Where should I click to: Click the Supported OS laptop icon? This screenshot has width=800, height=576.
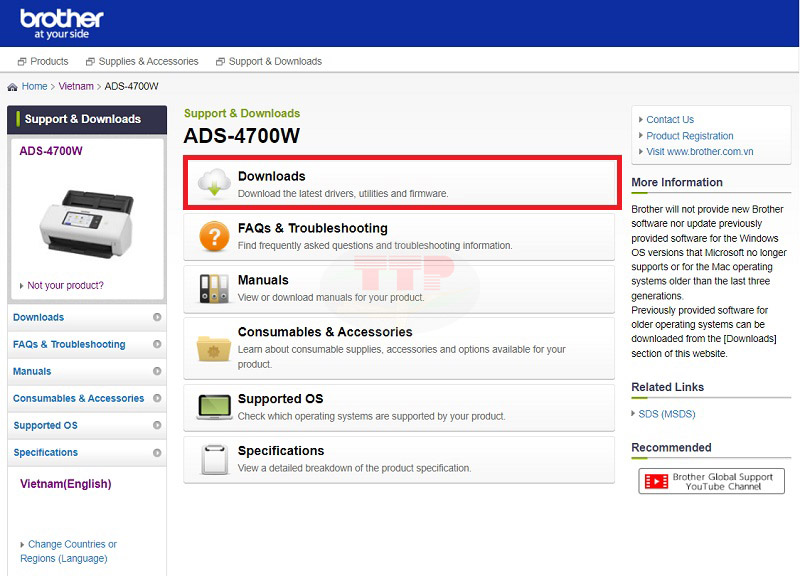coord(214,406)
